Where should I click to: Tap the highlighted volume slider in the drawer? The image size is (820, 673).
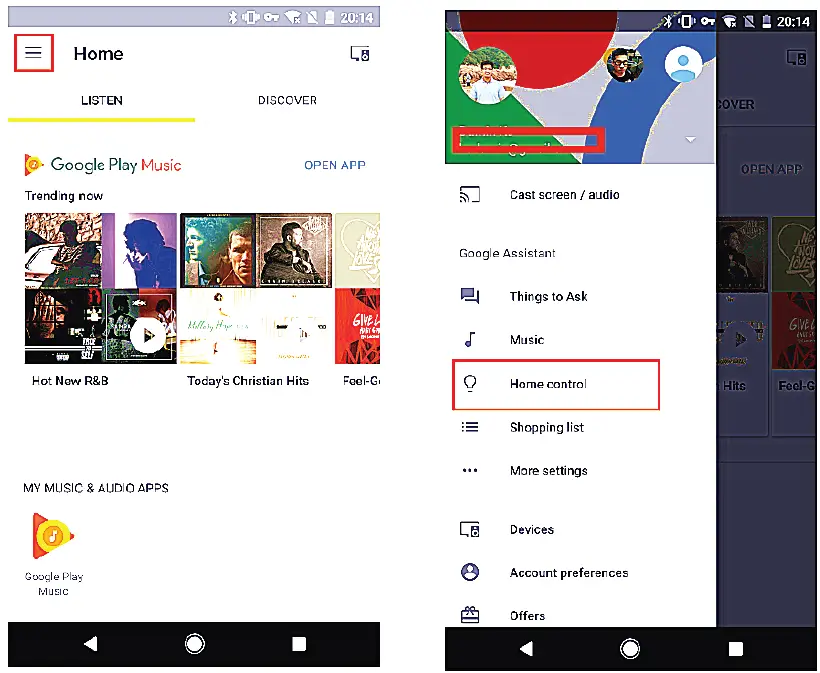[528, 139]
